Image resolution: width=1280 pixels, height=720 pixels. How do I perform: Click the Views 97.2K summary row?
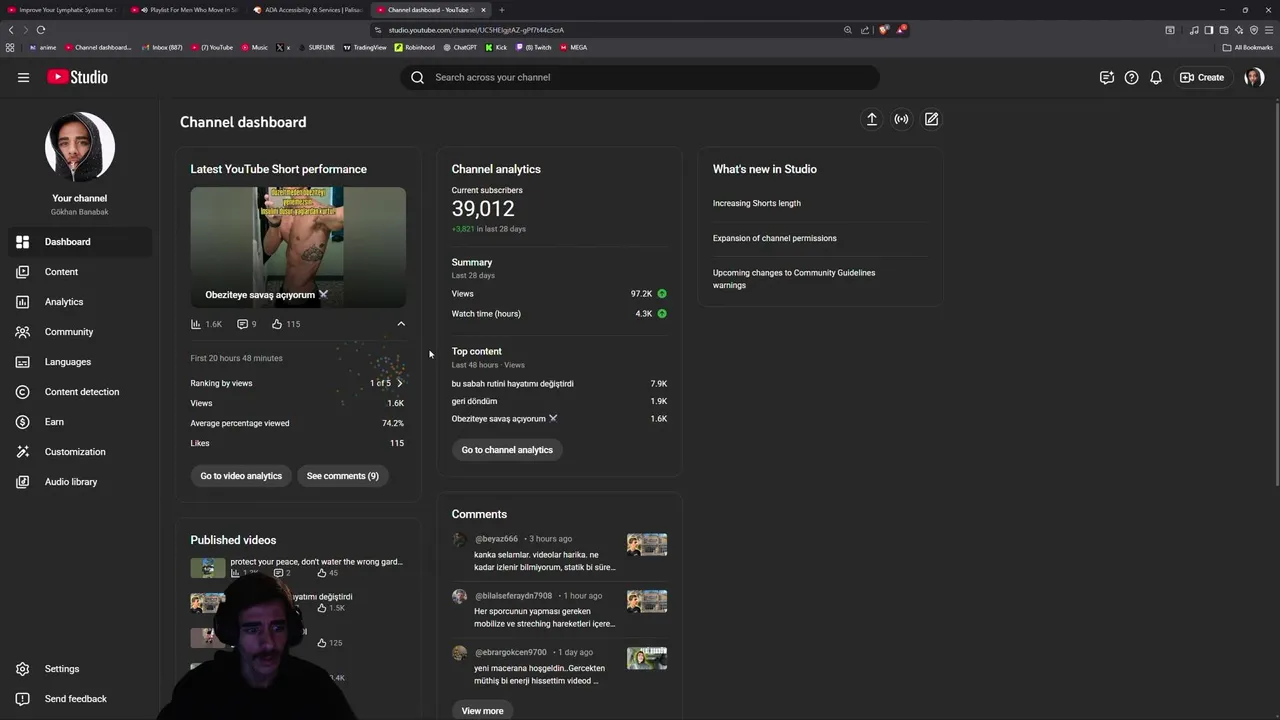(x=559, y=294)
